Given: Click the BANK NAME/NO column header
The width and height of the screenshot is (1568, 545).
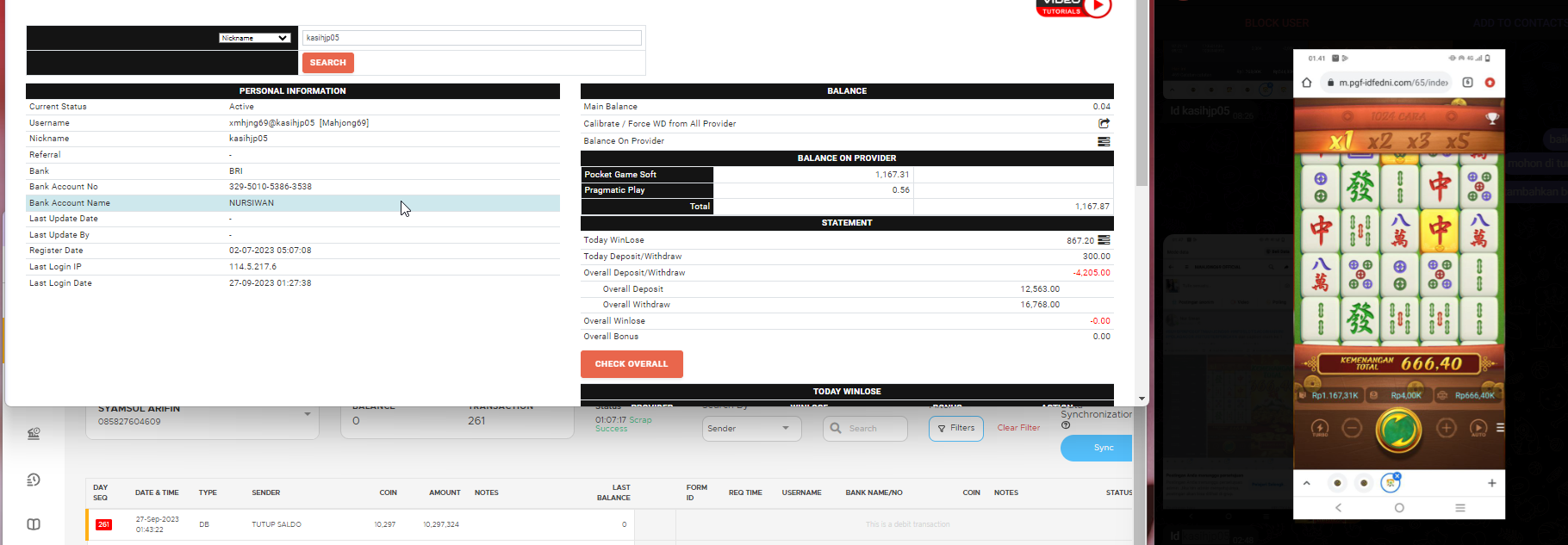Looking at the screenshot, I should pyautogui.click(x=874, y=492).
